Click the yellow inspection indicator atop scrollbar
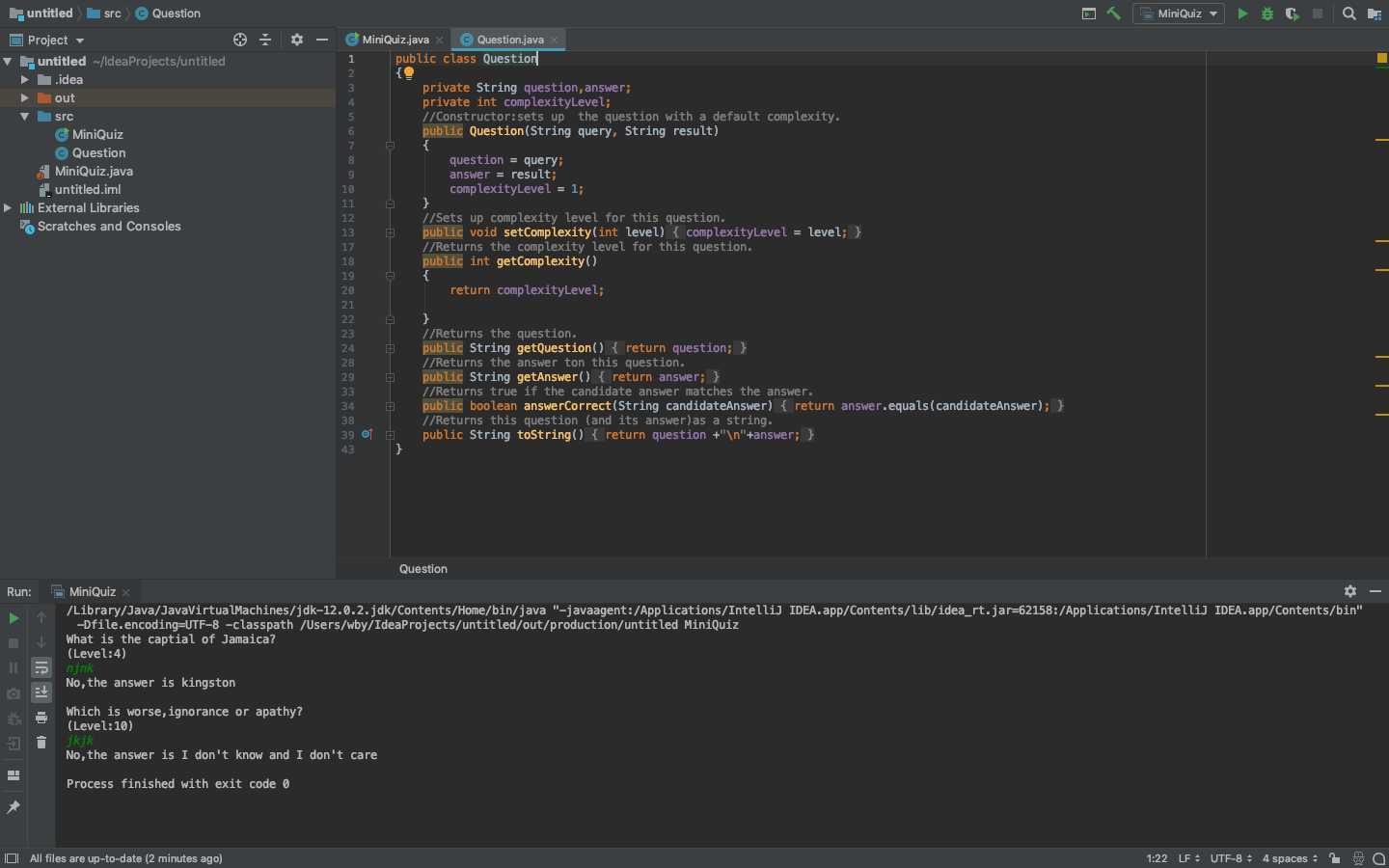Screen dimensions: 1389x868 pyautogui.click(x=1381, y=59)
